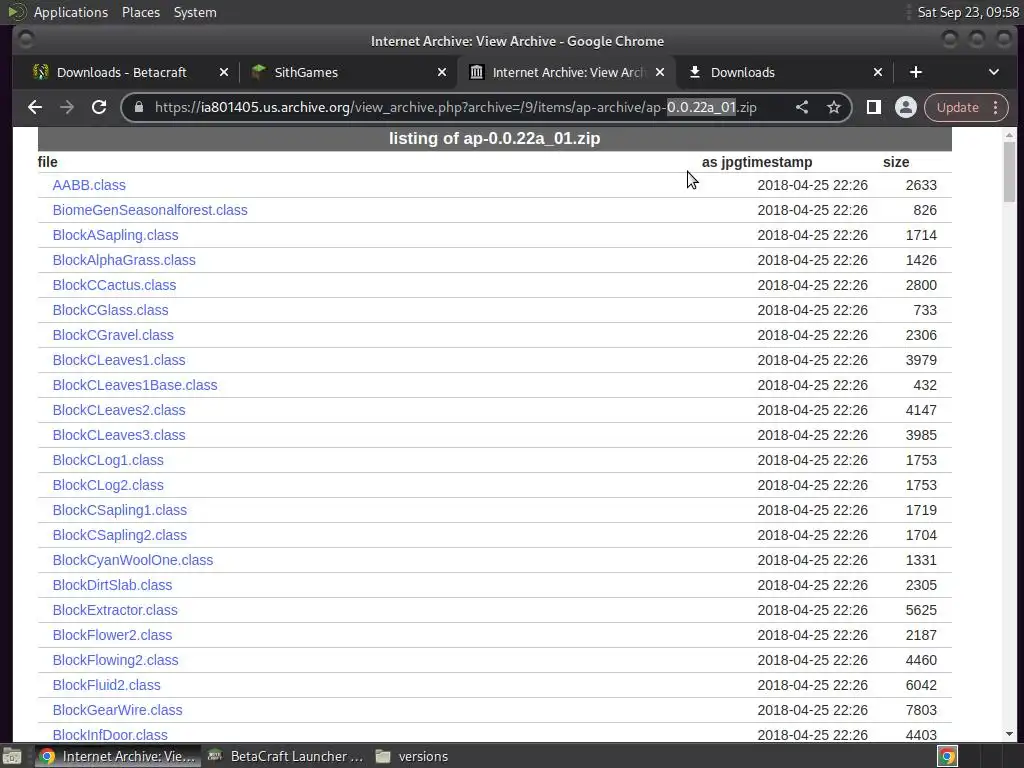
Task: Open BlockInfDoor.class file
Action: (x=110, y=735)
